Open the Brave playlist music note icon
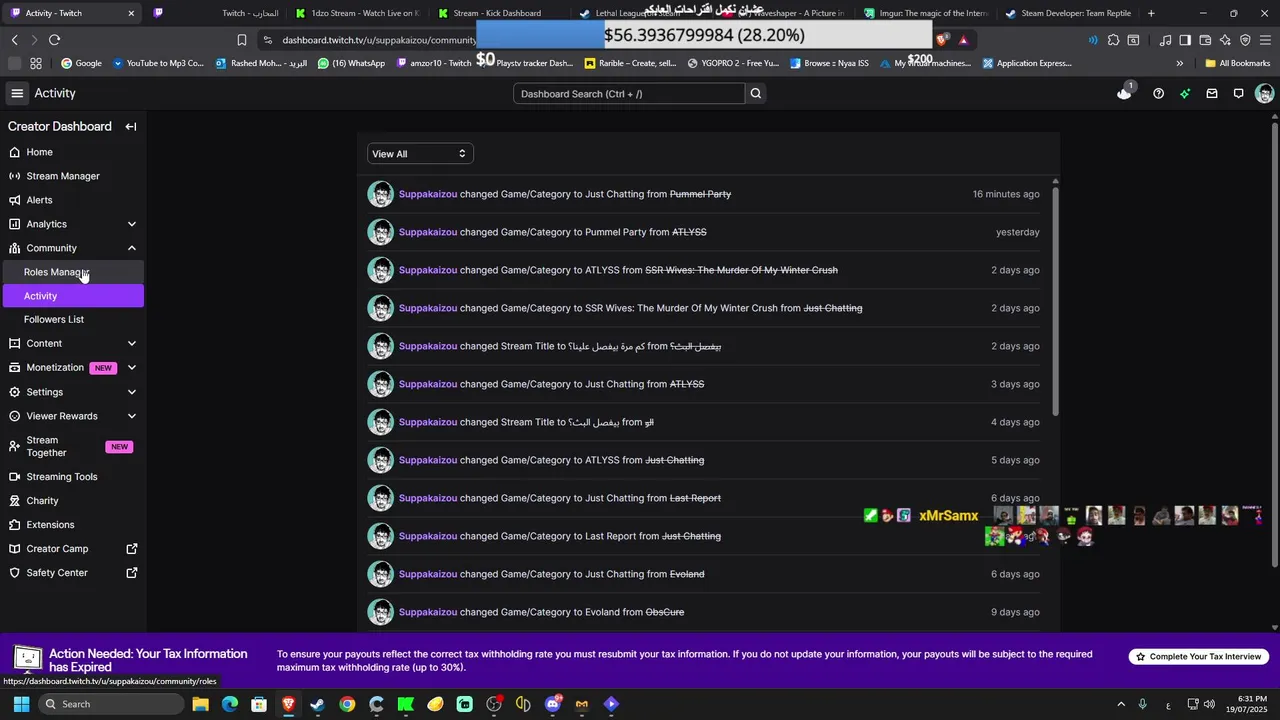The height and width of the screenshot is (720, 1280). [1165, 40]
